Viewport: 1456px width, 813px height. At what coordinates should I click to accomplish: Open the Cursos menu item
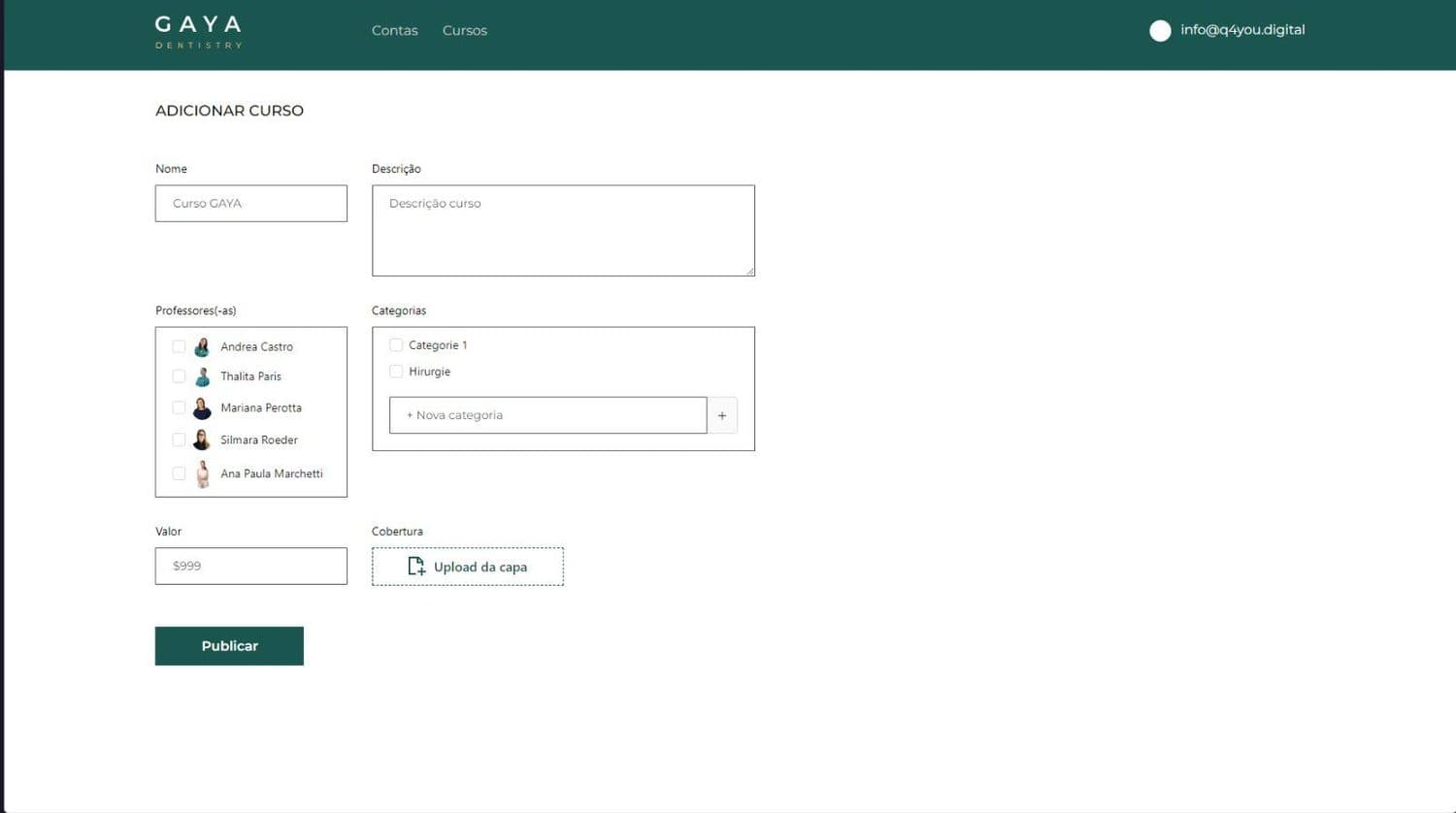click(465, 31)
